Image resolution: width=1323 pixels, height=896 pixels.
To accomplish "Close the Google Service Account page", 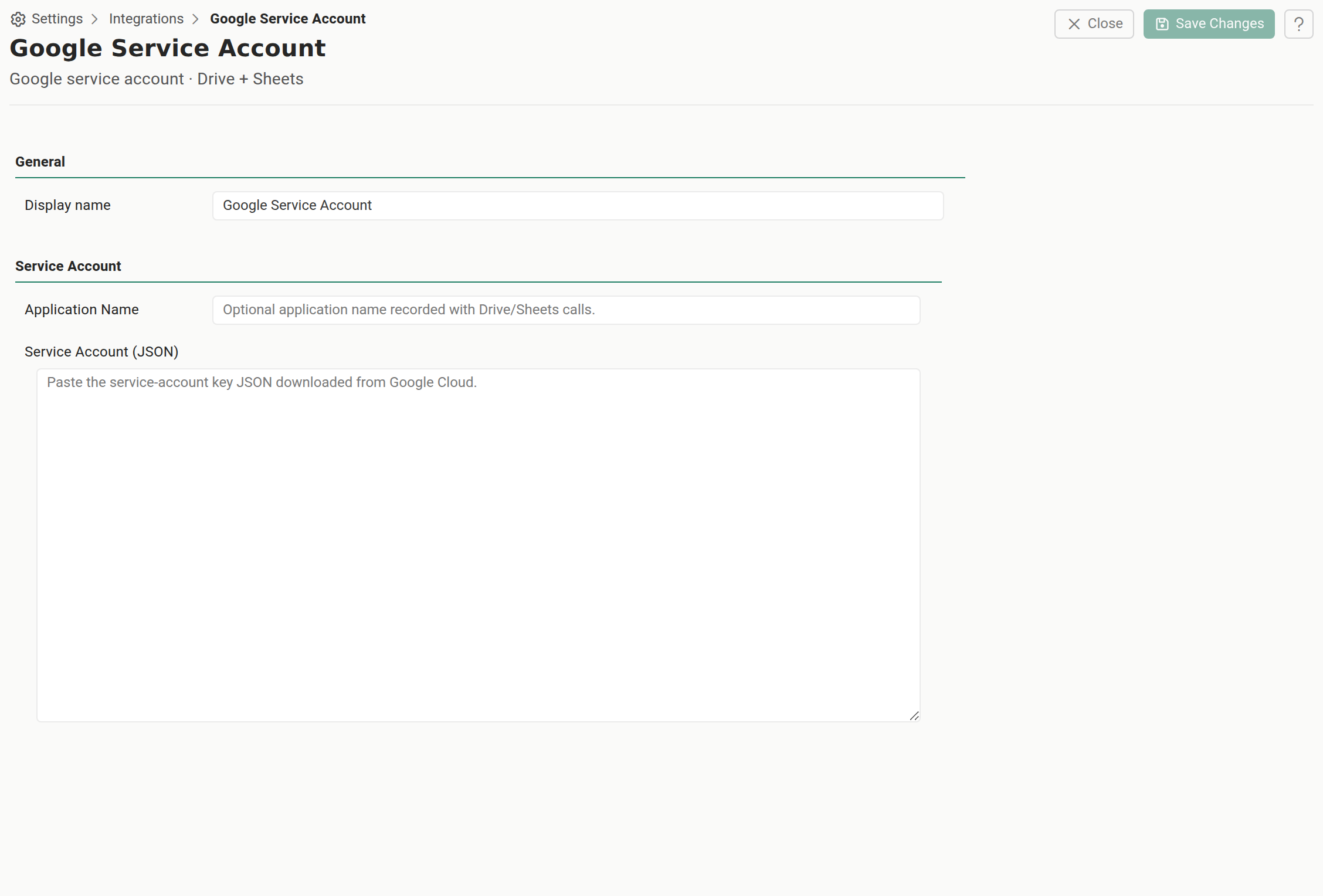I will [x=1094, y=24].
